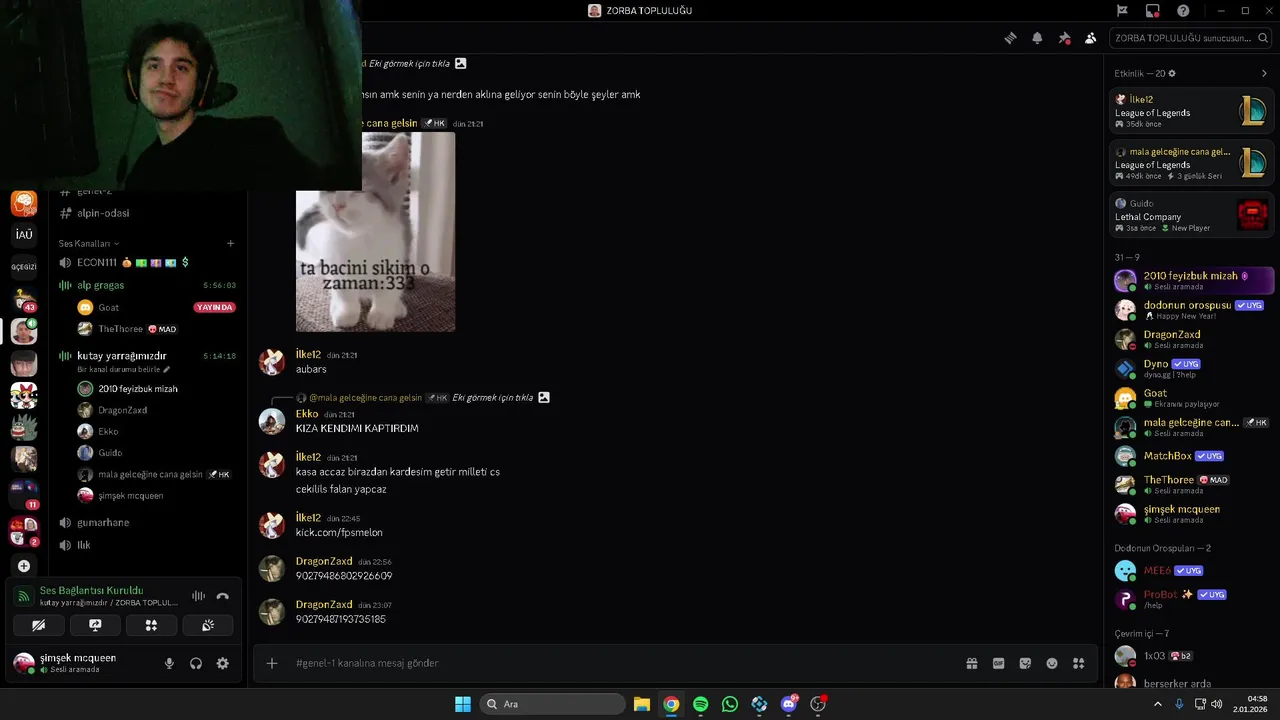This screenshot has height=720, width=1280.
Task: Click the YAYINDA badge next to Goat
Action: (215, 307)
